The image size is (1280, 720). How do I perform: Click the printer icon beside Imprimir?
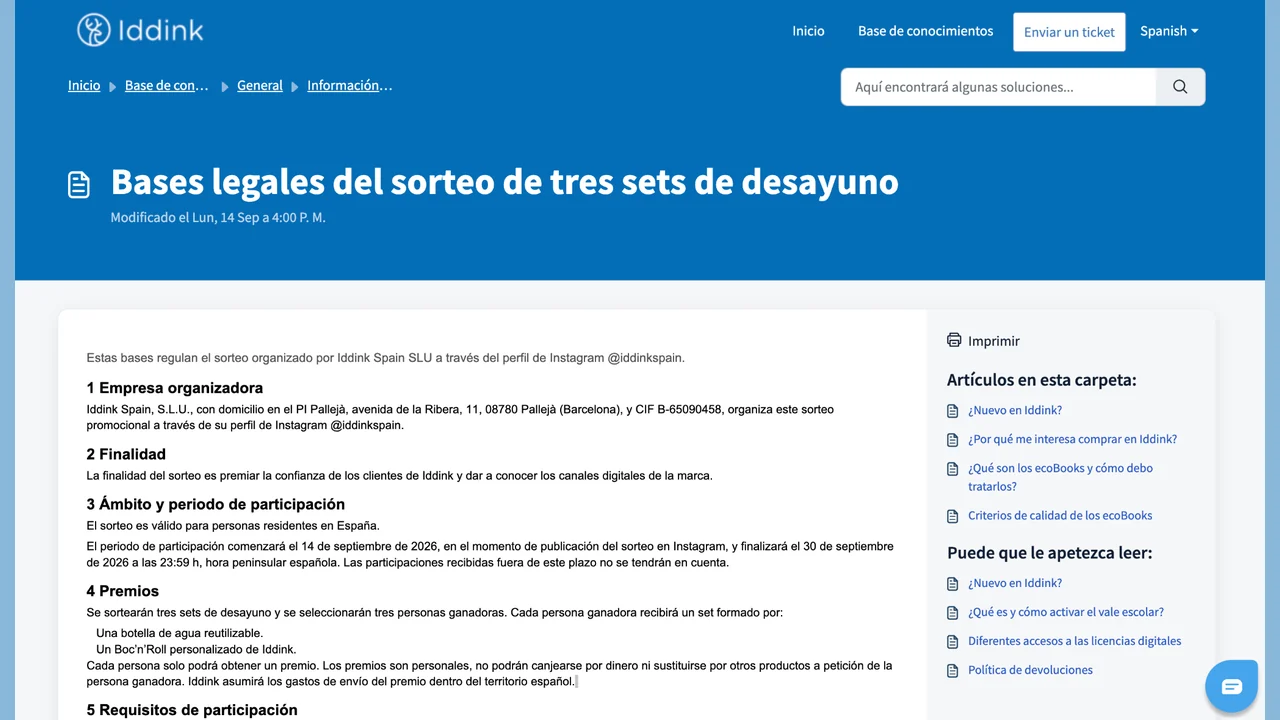click(954, 340)
